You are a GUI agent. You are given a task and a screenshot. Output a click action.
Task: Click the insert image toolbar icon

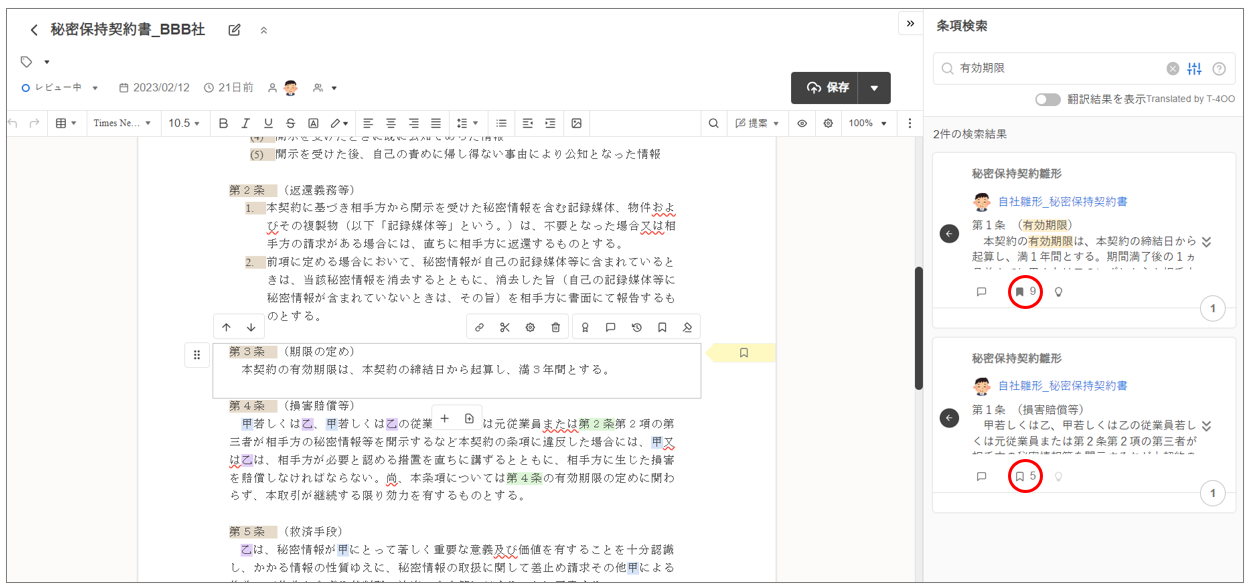coord(576,123)
